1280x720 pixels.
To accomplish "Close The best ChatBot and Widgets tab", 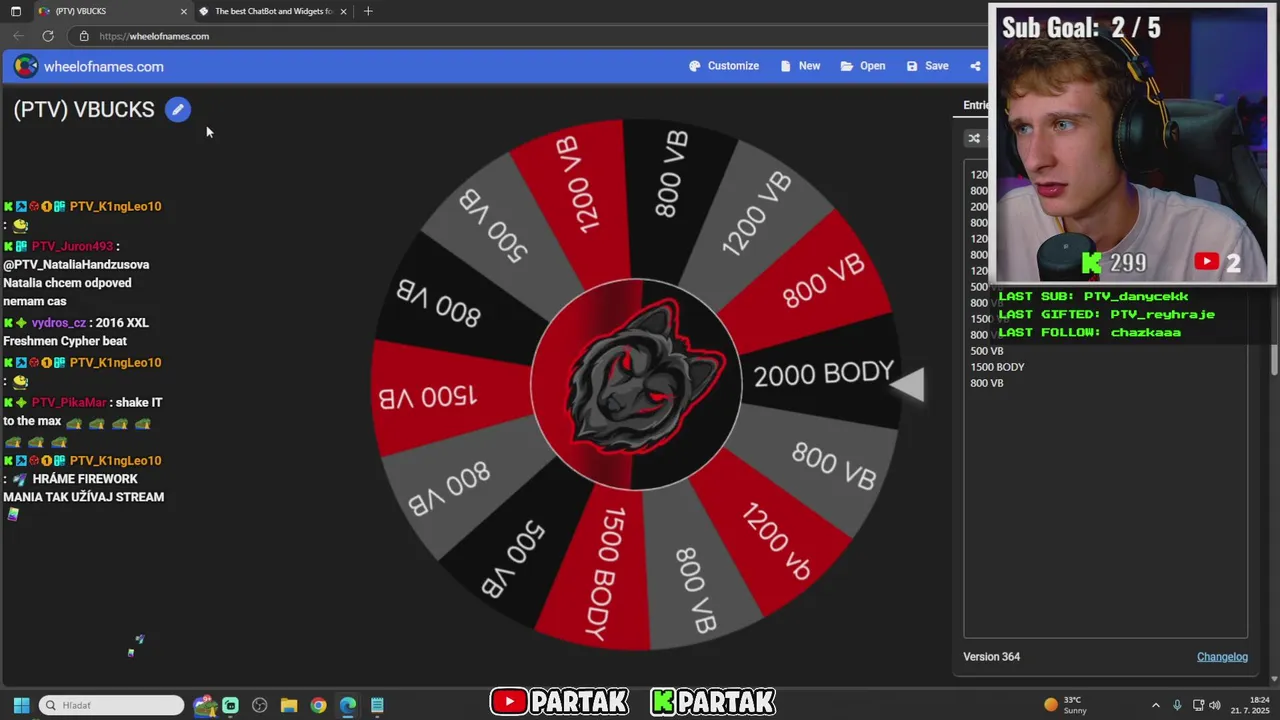I will click(344, 11).
